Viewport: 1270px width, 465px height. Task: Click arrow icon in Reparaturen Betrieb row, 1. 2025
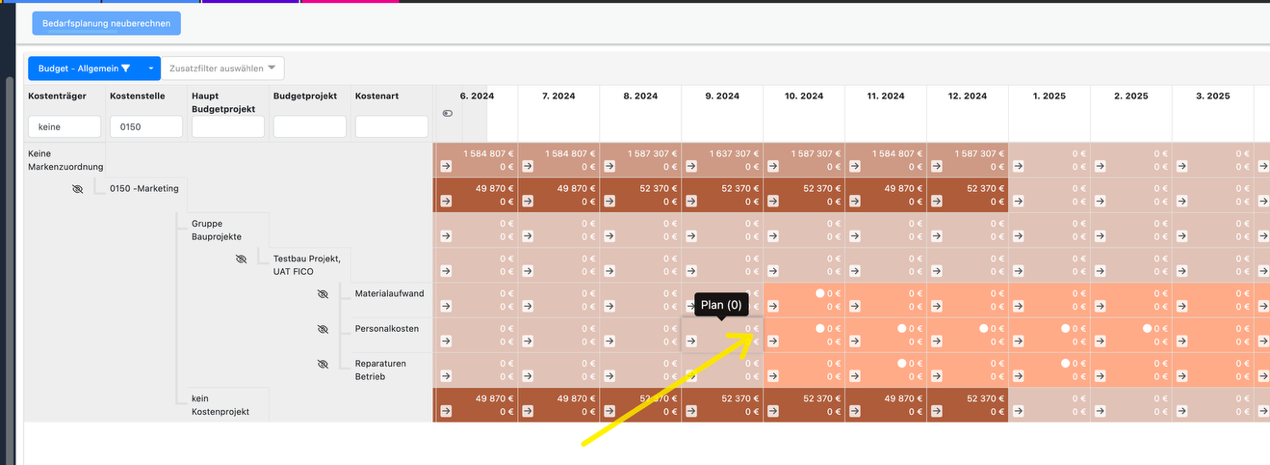click(1019, 377)
